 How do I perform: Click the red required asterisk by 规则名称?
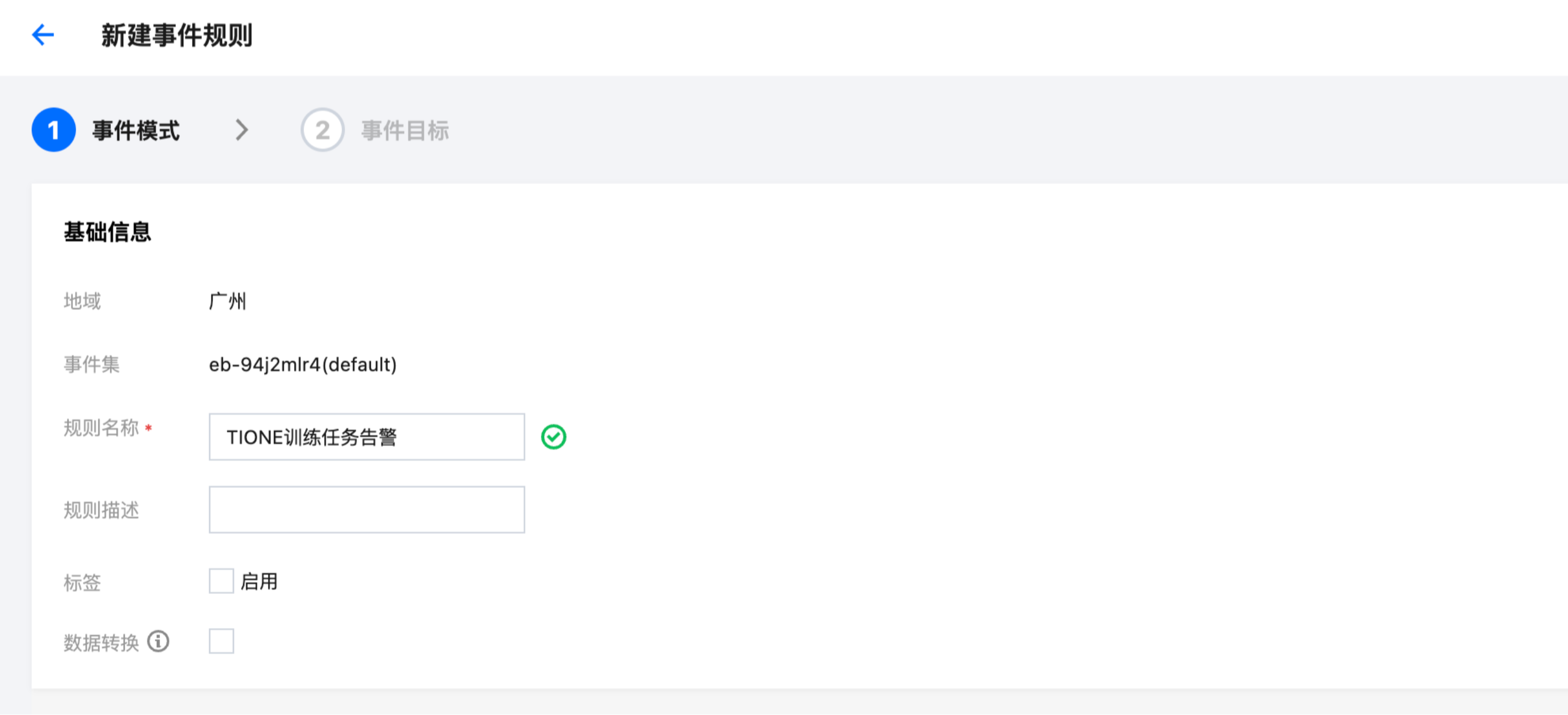point(148,428)
